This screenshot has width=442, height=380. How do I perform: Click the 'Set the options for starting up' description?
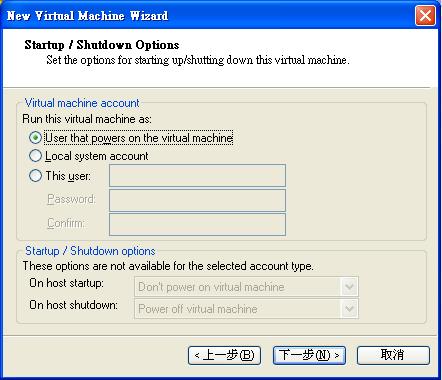point(198,60)
